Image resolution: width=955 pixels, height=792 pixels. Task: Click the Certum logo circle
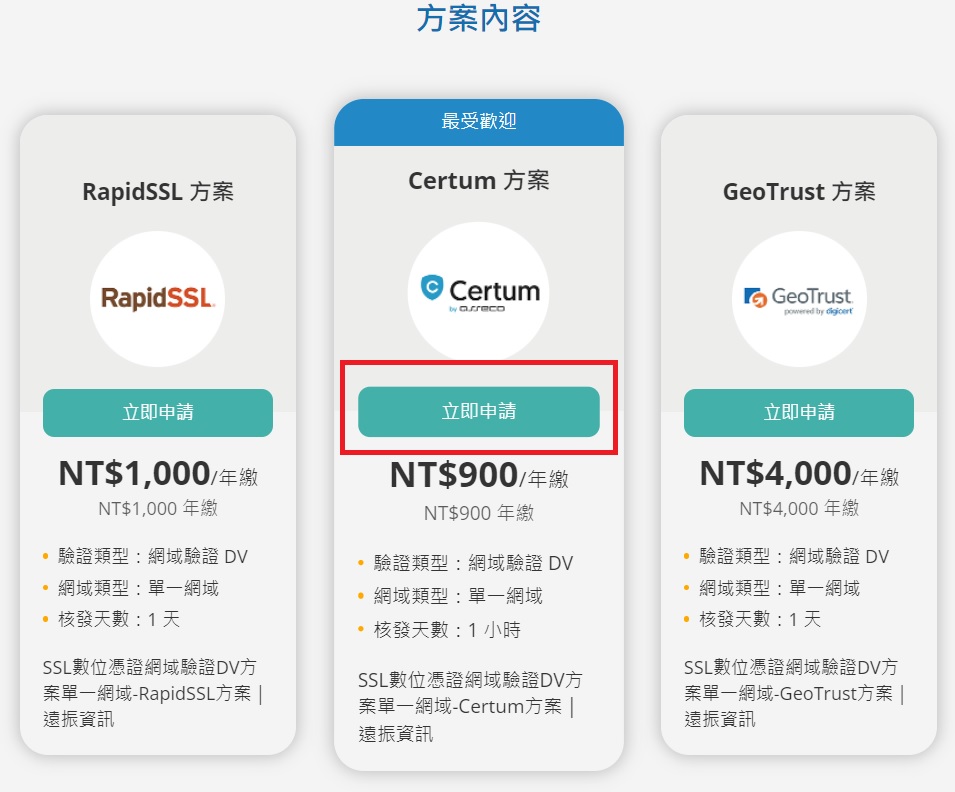click(x=478, y=291)
